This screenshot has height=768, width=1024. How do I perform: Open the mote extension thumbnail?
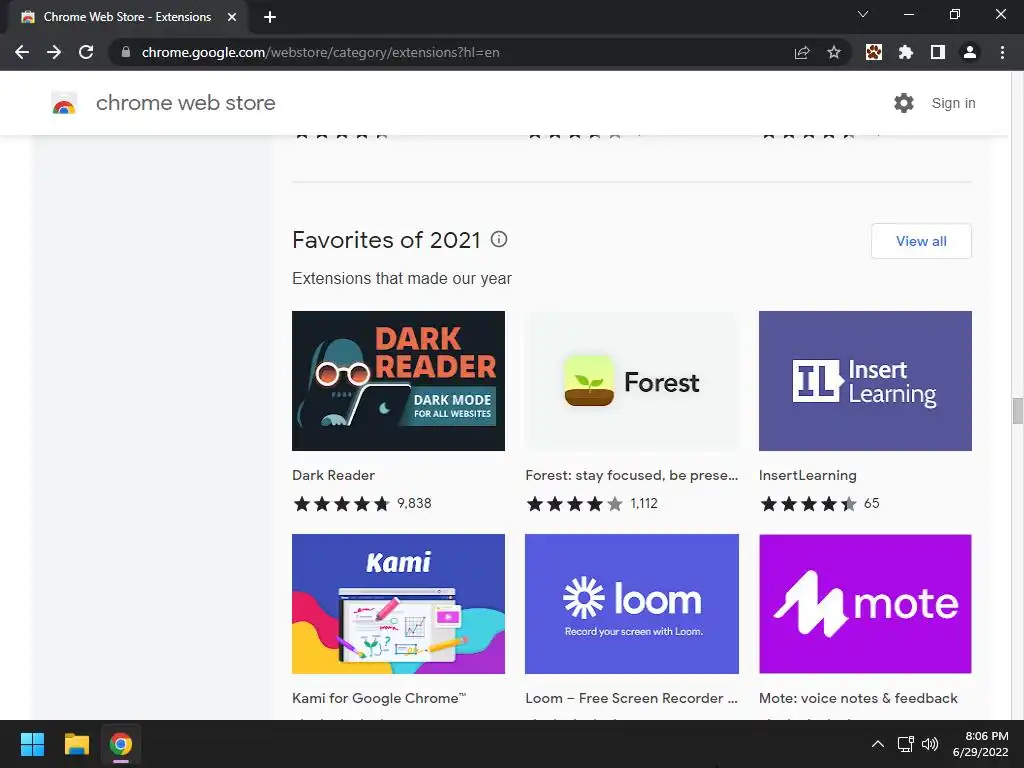[865, 604]
